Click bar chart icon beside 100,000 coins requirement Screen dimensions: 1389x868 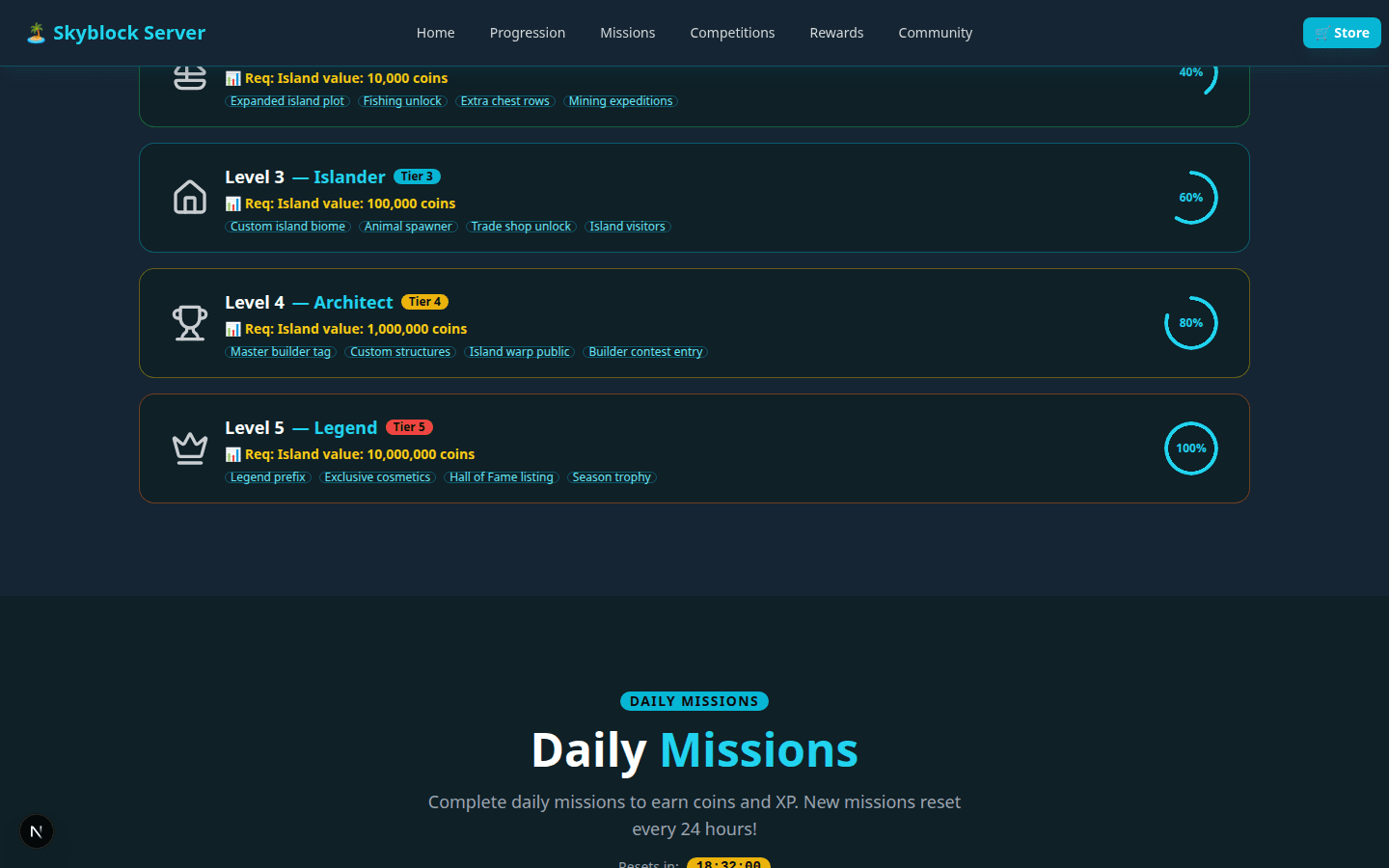tap(232, 203)
